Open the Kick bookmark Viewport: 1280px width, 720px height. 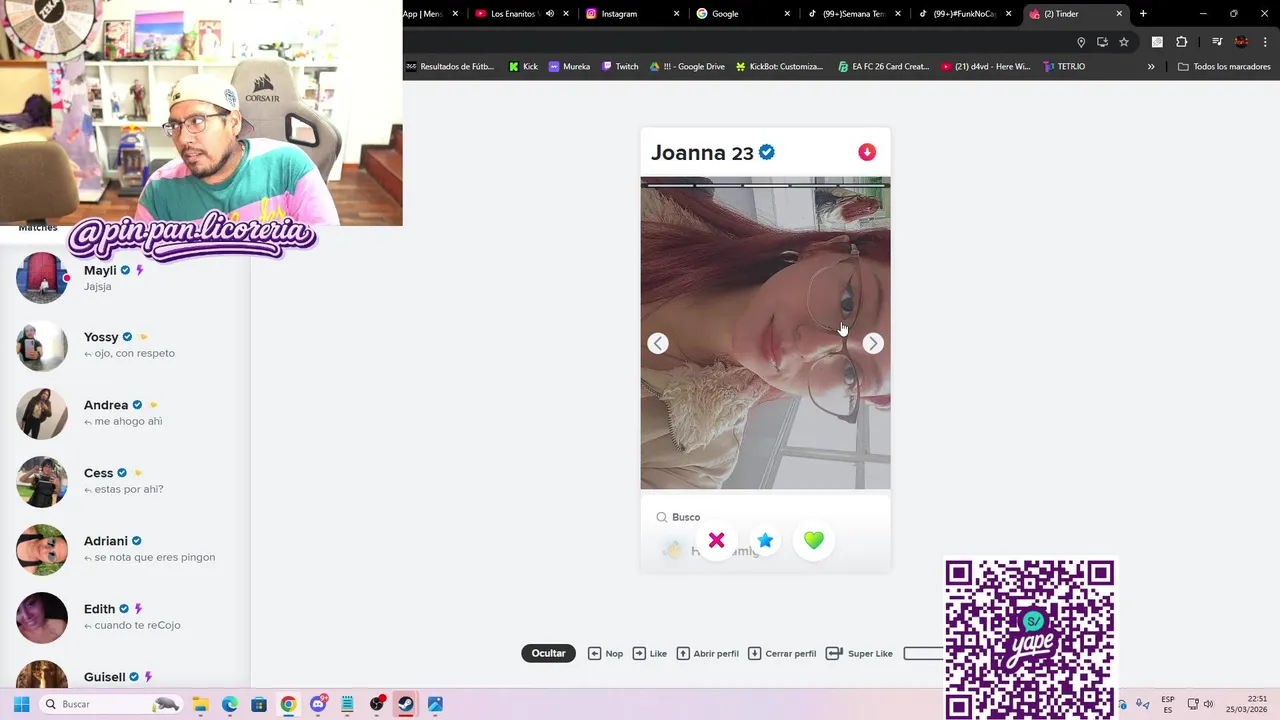pyautogui.click(x=523, y=67)
